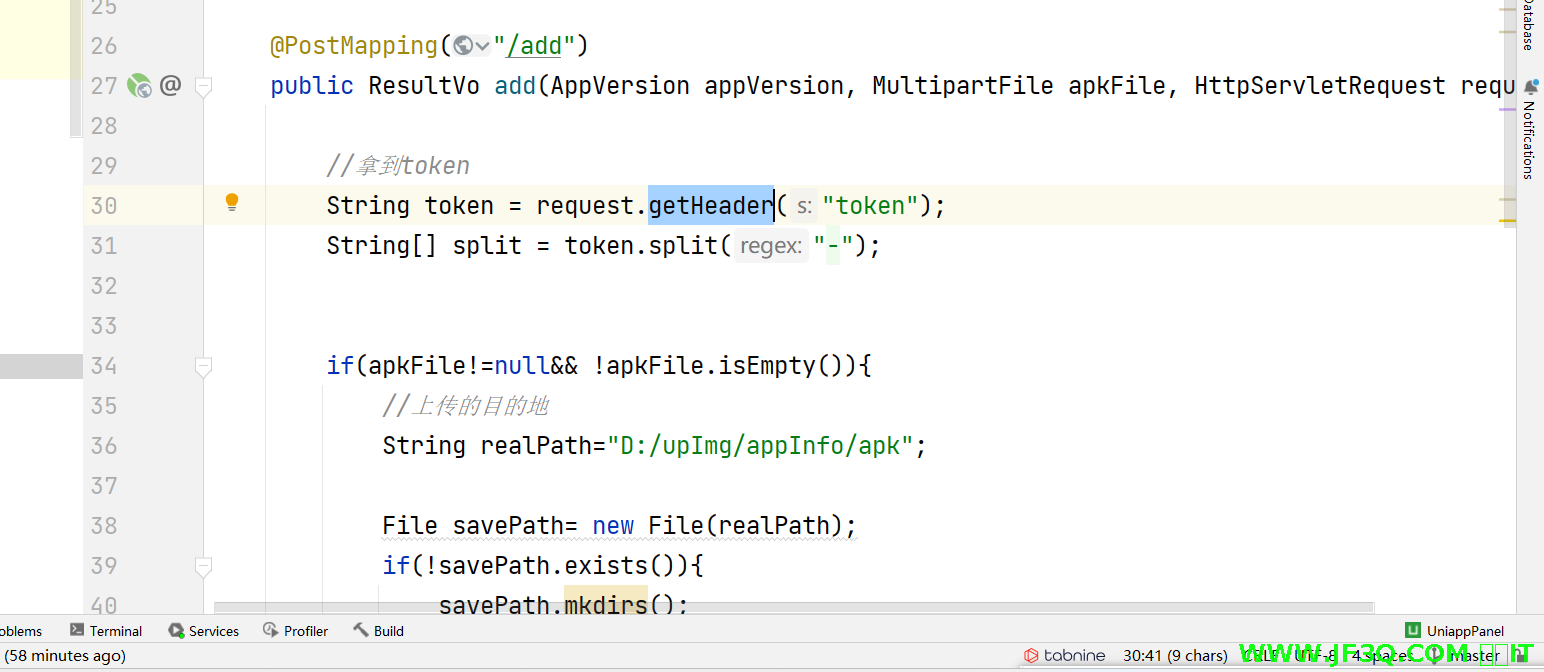Image resolution: width=1544 pixels, height=672 pixels.
Task: Click the Spring endpoint gutter icon on line 27
Action: [x=138, y=86]
